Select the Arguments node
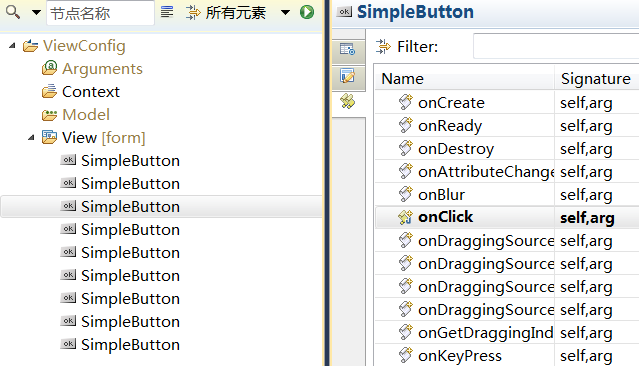 [x=102, y=69]
